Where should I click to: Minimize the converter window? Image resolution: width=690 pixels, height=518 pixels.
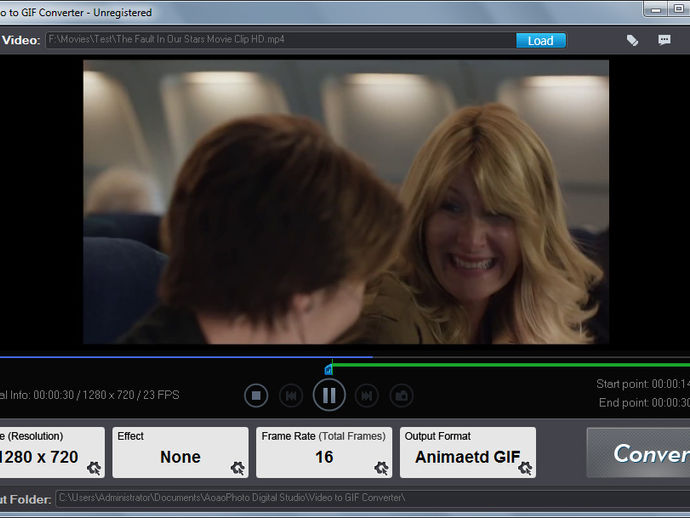656,9
